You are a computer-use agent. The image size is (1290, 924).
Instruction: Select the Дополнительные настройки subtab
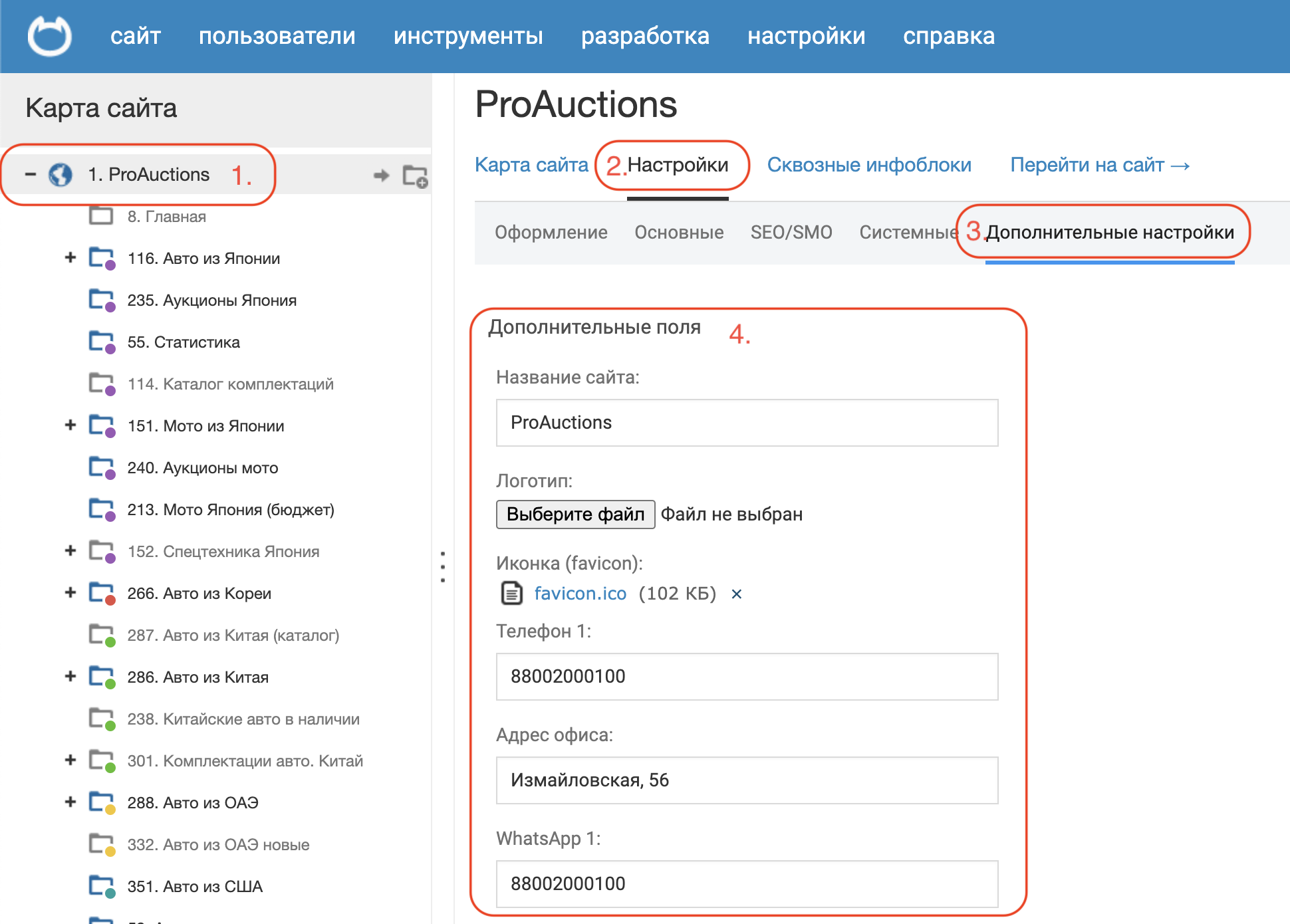tap(1109, 232)
